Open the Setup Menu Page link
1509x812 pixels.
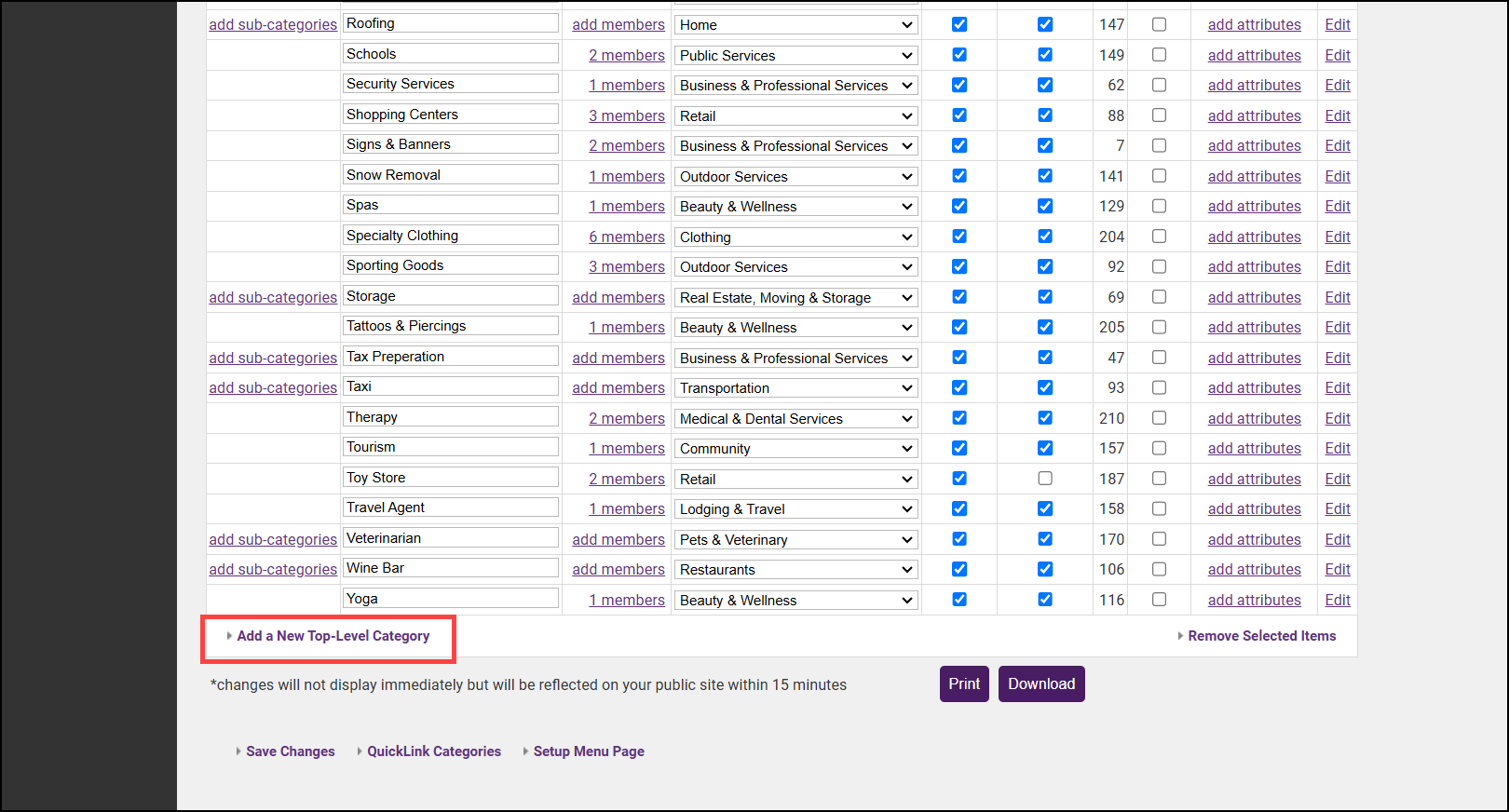click(x=588, y=751)
